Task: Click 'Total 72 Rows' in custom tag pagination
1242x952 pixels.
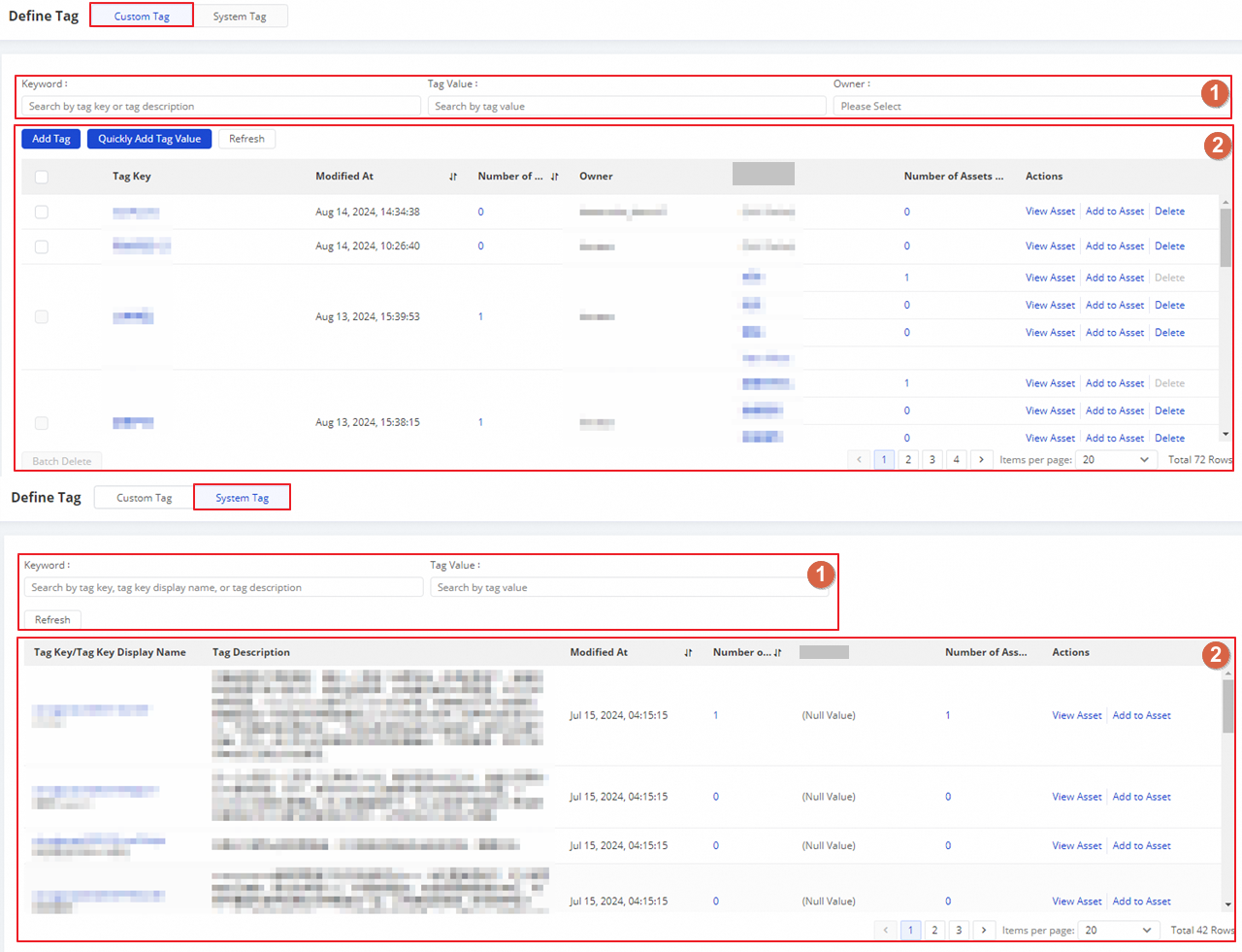Action: click(1199, 460)
